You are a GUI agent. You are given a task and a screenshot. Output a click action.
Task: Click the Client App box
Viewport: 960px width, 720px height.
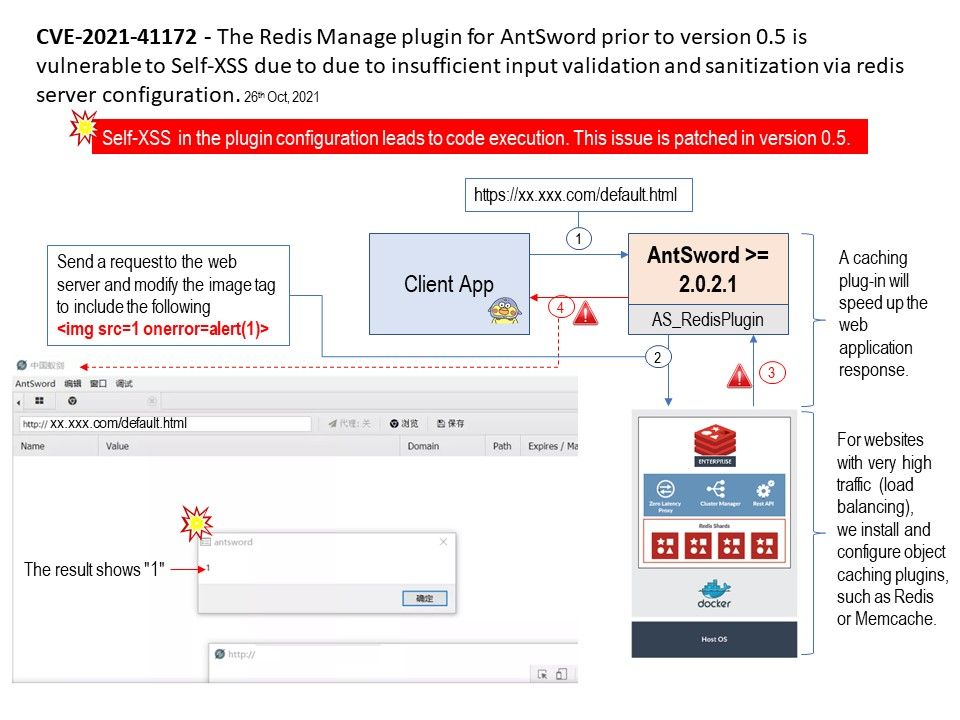pyautogui.click(x=449, y=284)
